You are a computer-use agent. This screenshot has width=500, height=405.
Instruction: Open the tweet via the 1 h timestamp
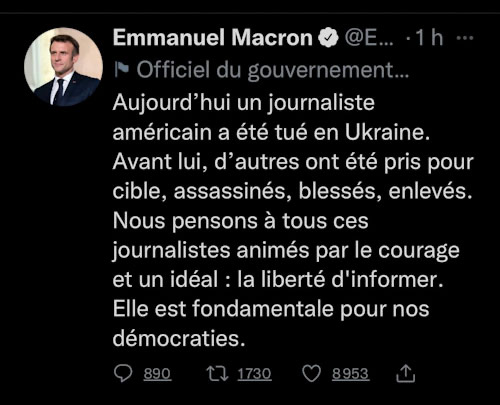pos(429,38)
